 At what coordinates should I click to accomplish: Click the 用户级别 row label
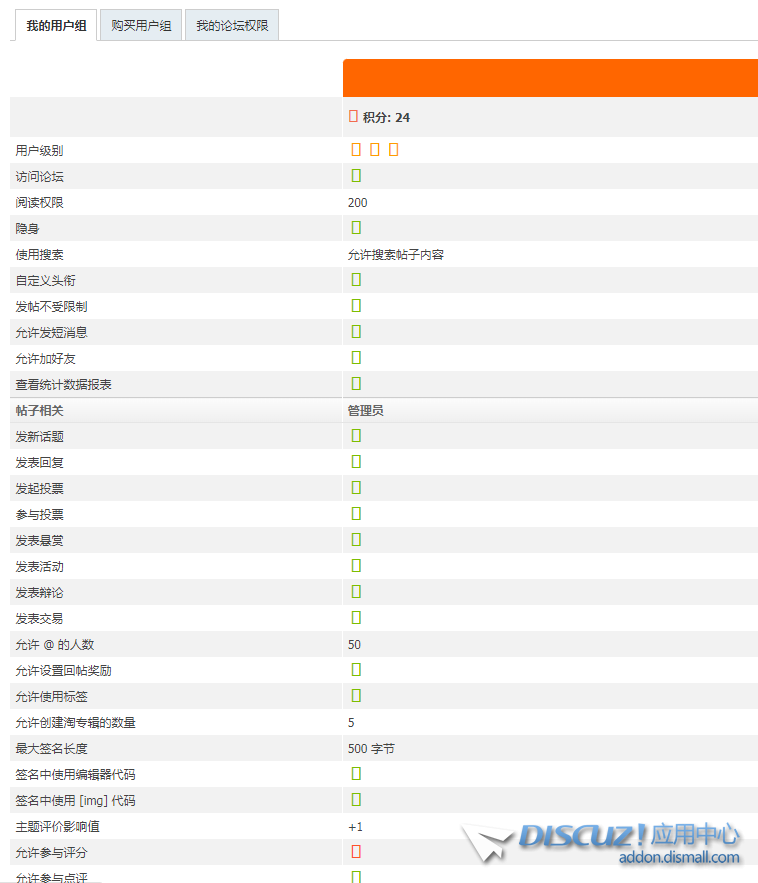pyautogui.click(x=39, y=150)
